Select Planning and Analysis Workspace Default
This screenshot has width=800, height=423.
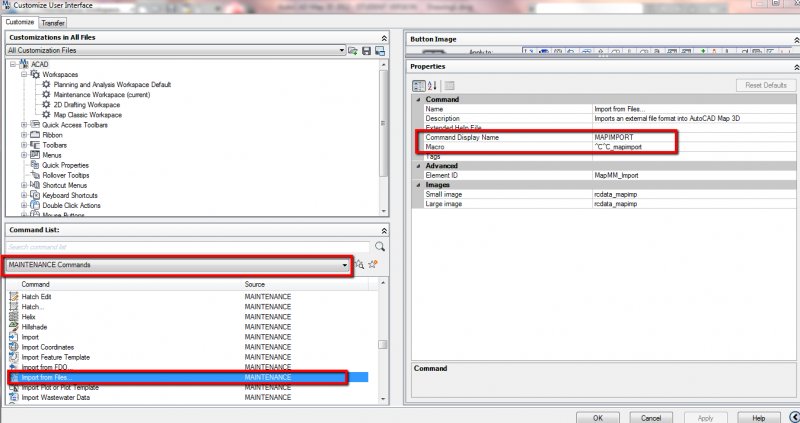pos(112,85)
